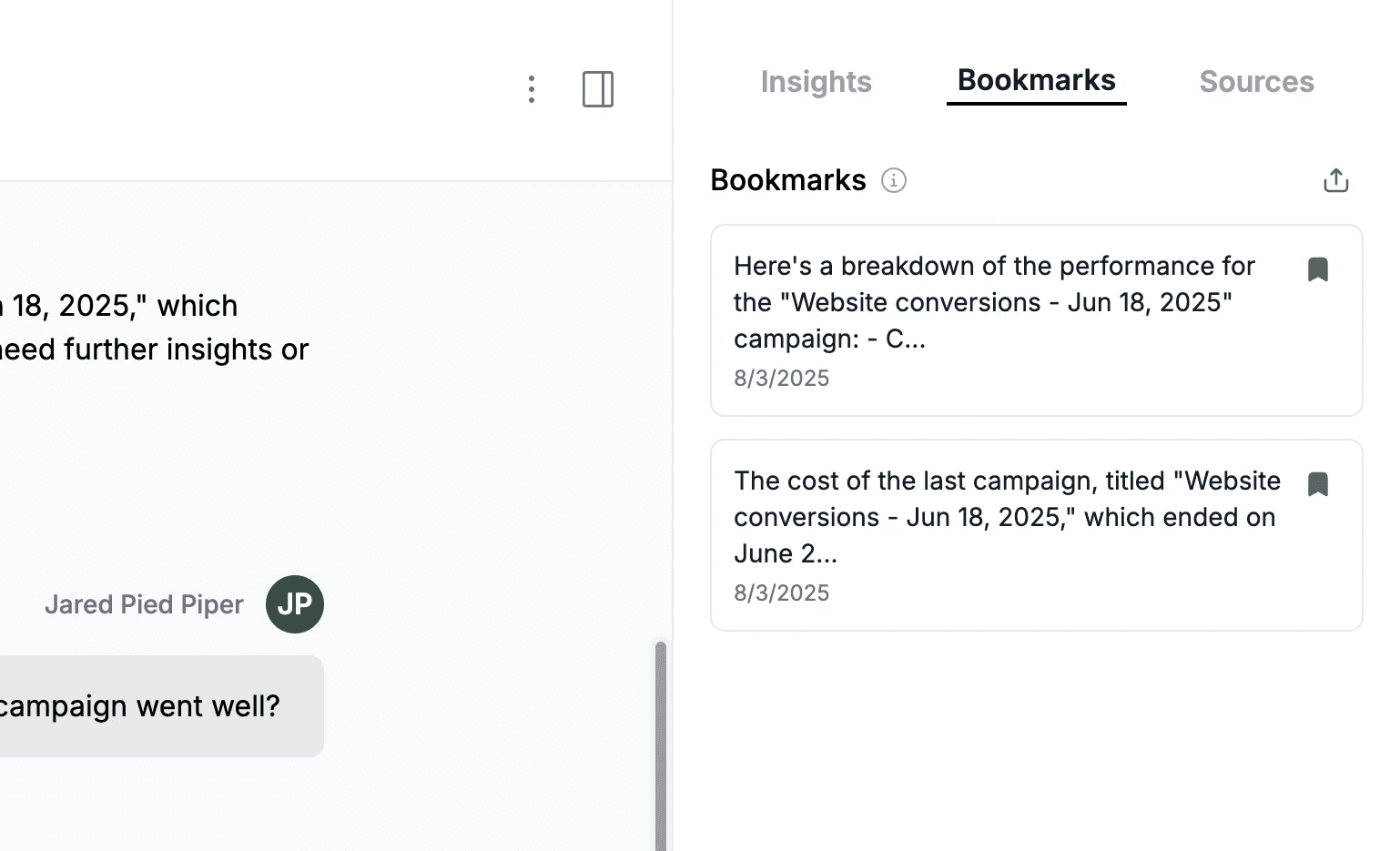Click the "need further insights or" message line
Screen dimensions: 1400x851
[x=153, y=350]
